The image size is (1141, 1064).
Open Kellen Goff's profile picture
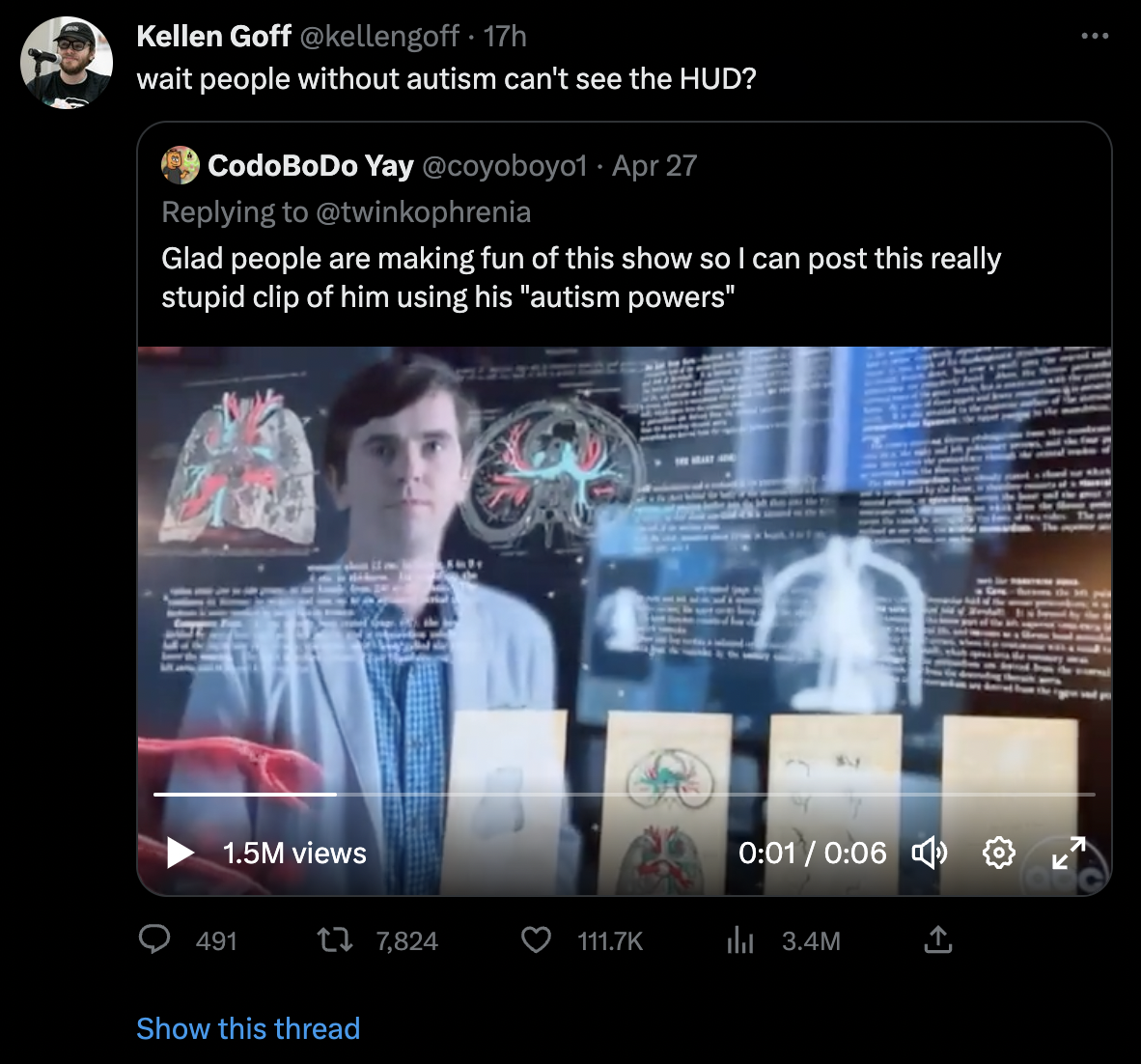[67, 63]
